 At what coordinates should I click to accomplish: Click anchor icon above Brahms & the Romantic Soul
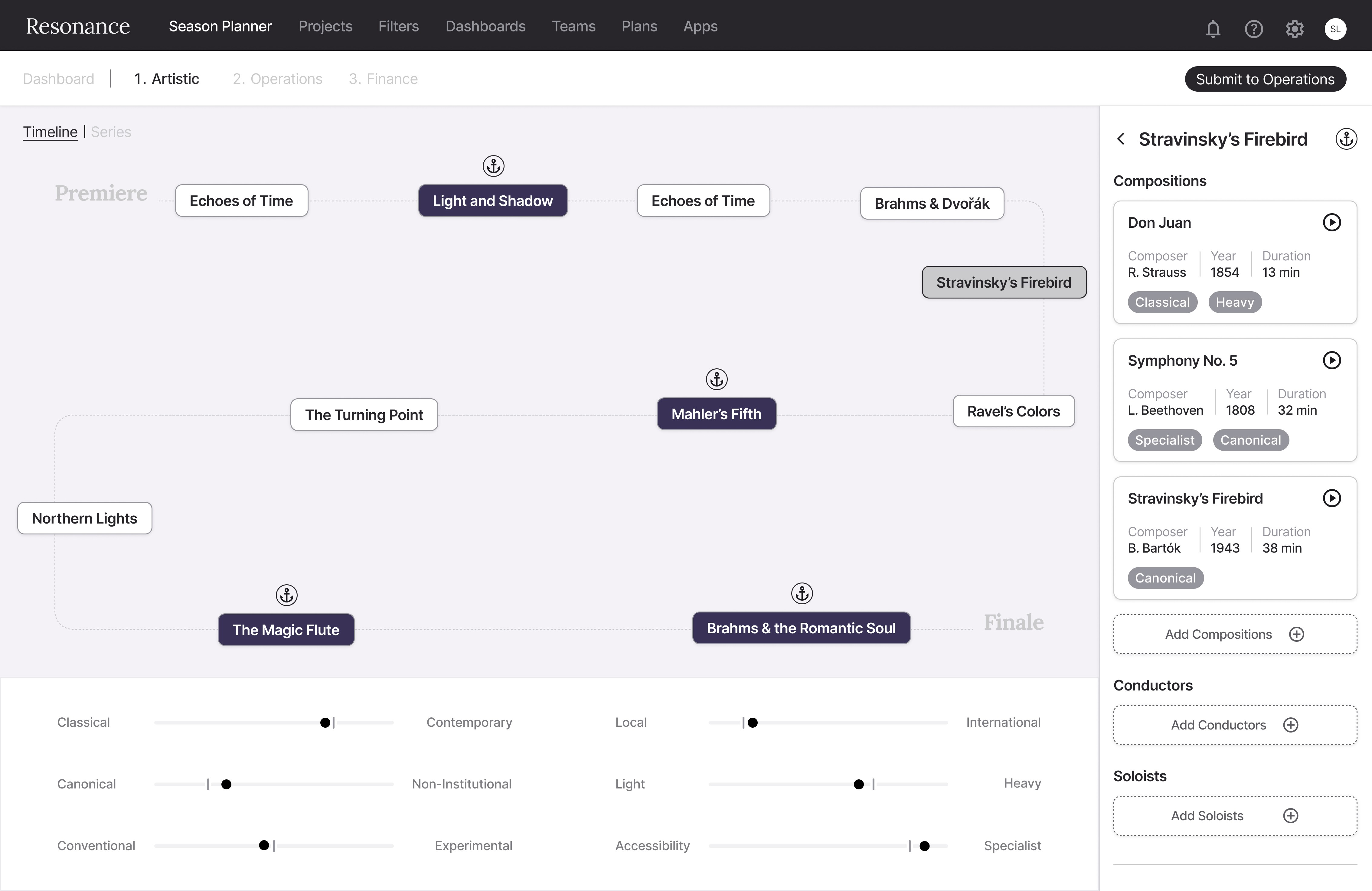[802, 593]
